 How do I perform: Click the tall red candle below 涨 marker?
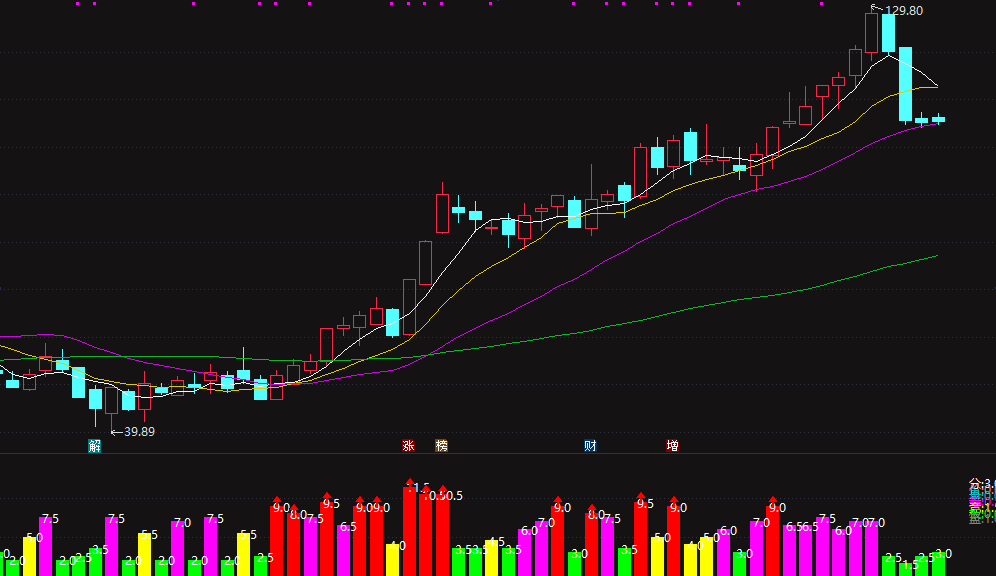pyautogui.click(x=410, y=307)
